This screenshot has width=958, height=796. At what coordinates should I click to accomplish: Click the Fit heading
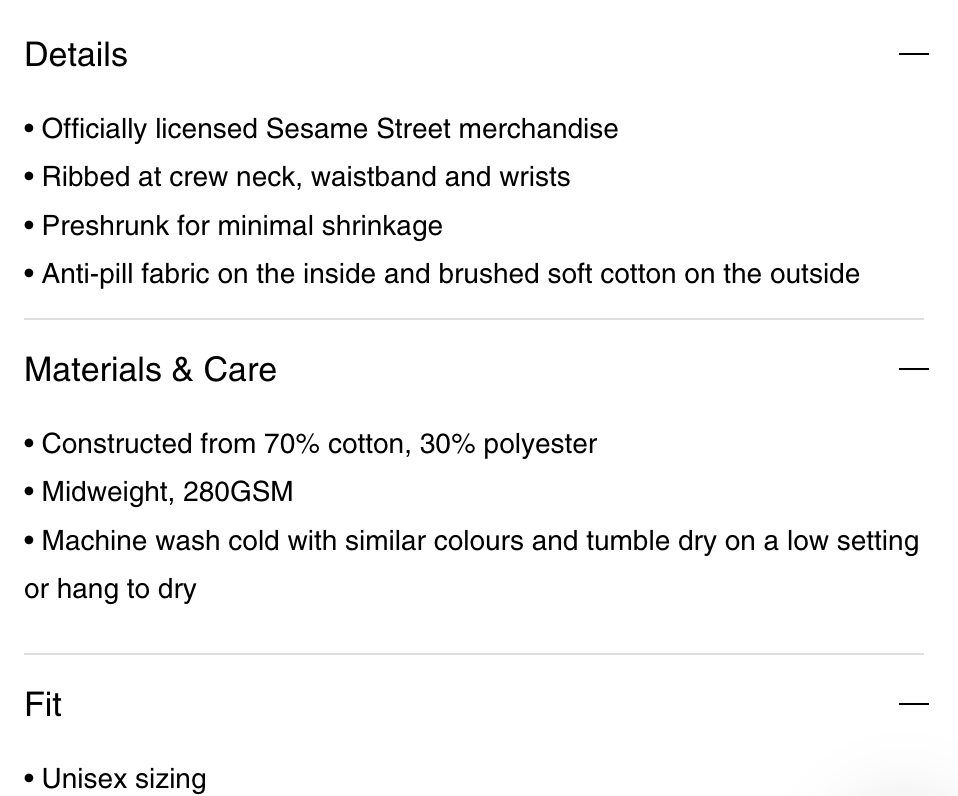(x=43, y=704)
